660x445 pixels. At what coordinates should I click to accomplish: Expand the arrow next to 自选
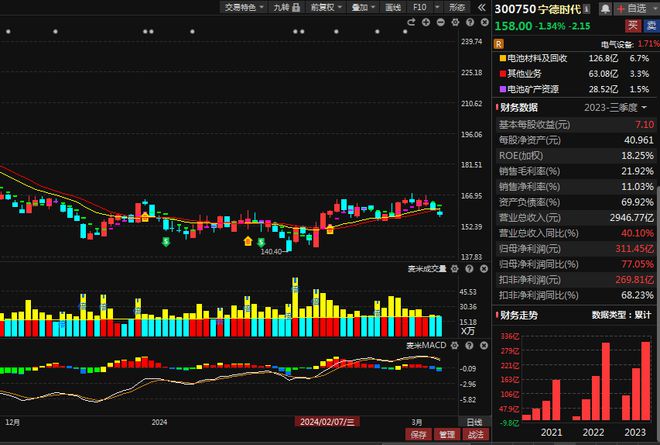[655, 8]
